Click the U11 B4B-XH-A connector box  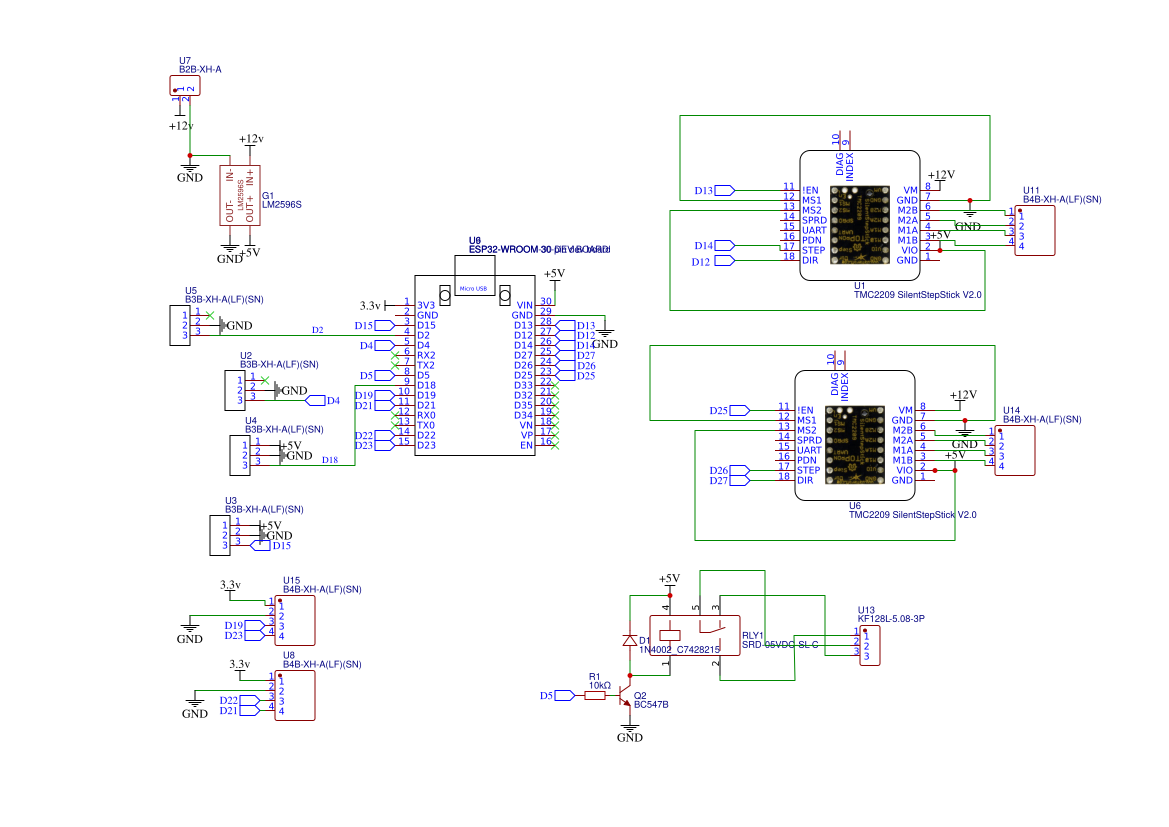coord(1035,230)
